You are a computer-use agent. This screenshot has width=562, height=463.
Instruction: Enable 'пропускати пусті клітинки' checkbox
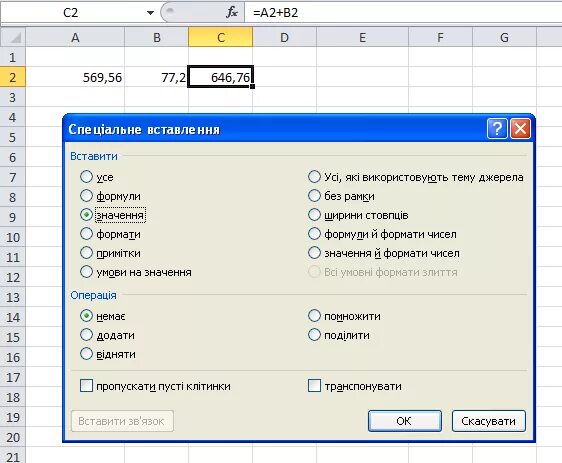(86, 386)
